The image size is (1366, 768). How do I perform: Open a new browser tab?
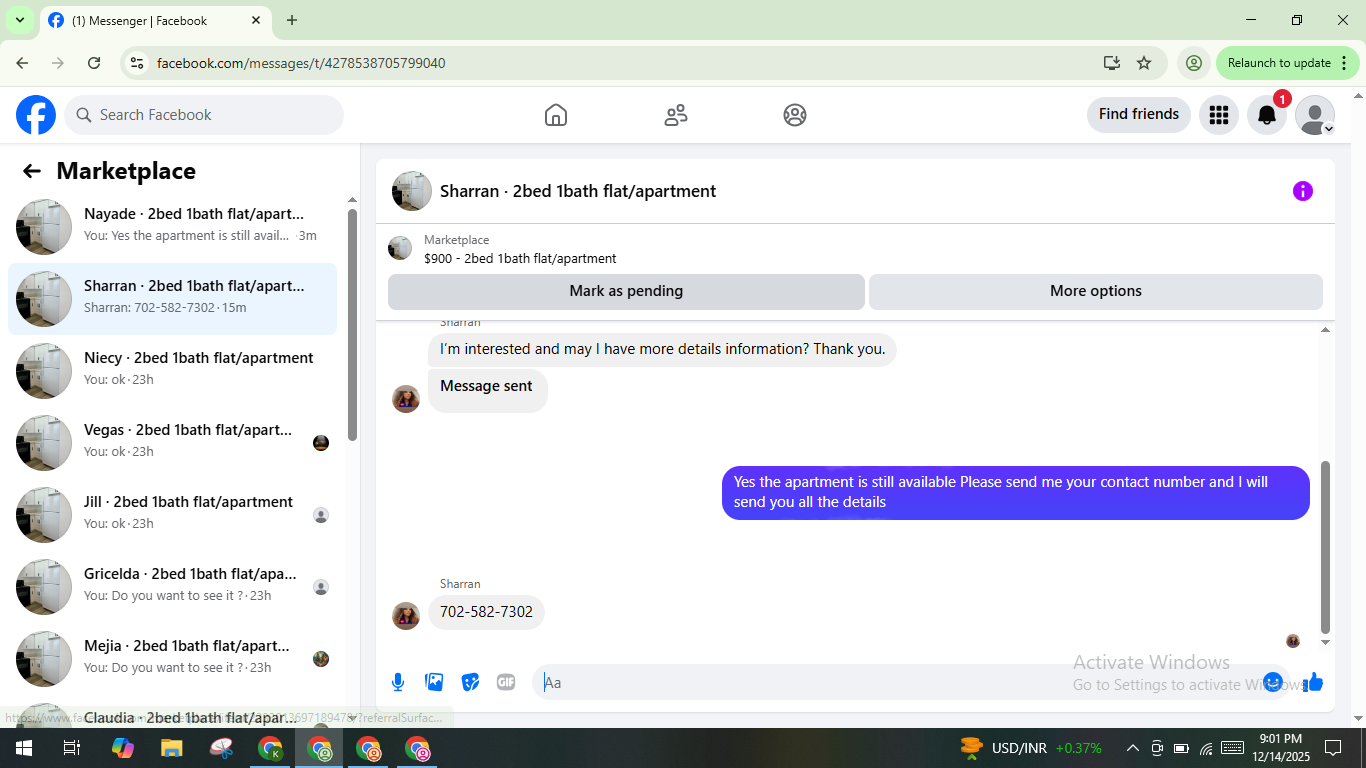click(292, 20)
